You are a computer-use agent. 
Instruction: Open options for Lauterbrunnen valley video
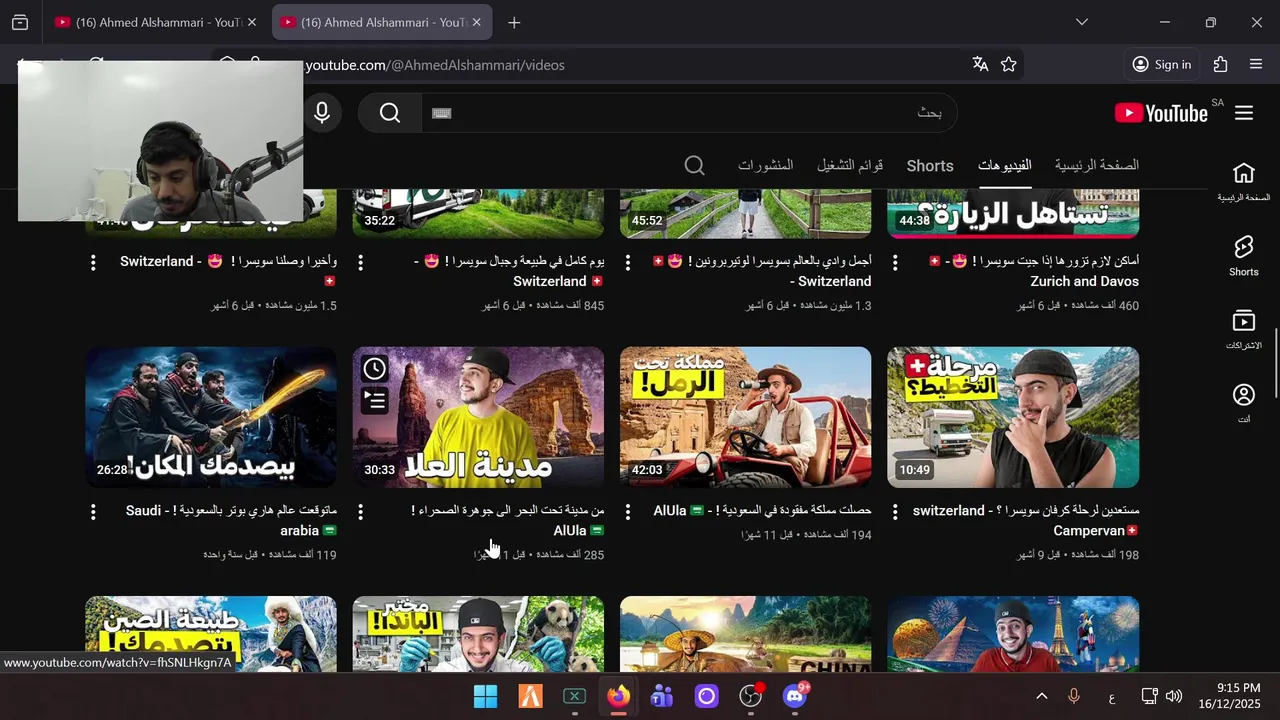click(x=628, y=262)
